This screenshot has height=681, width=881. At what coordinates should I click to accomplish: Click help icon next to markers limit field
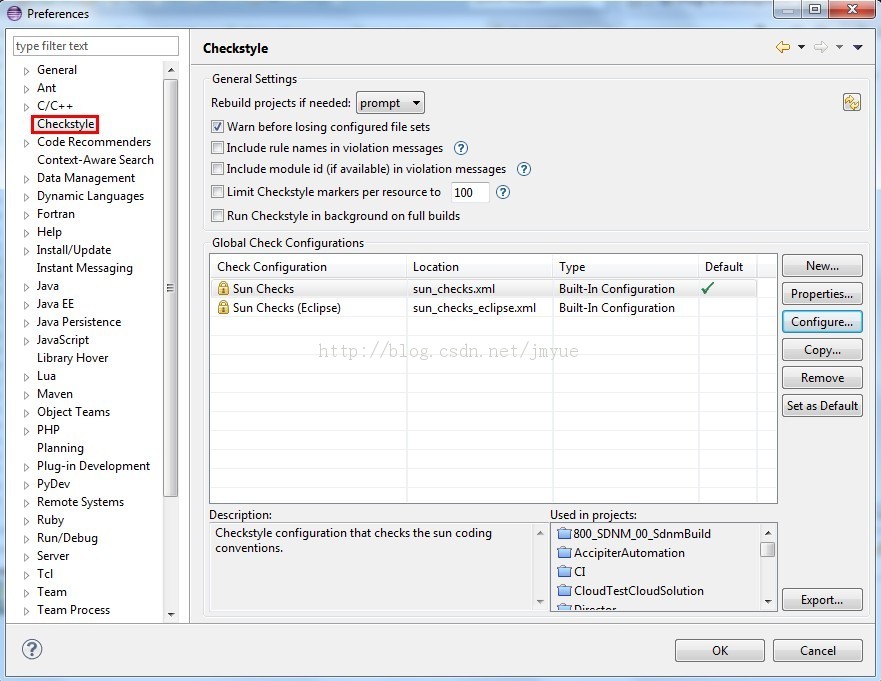pyautogui.click(x=503, y=192)
